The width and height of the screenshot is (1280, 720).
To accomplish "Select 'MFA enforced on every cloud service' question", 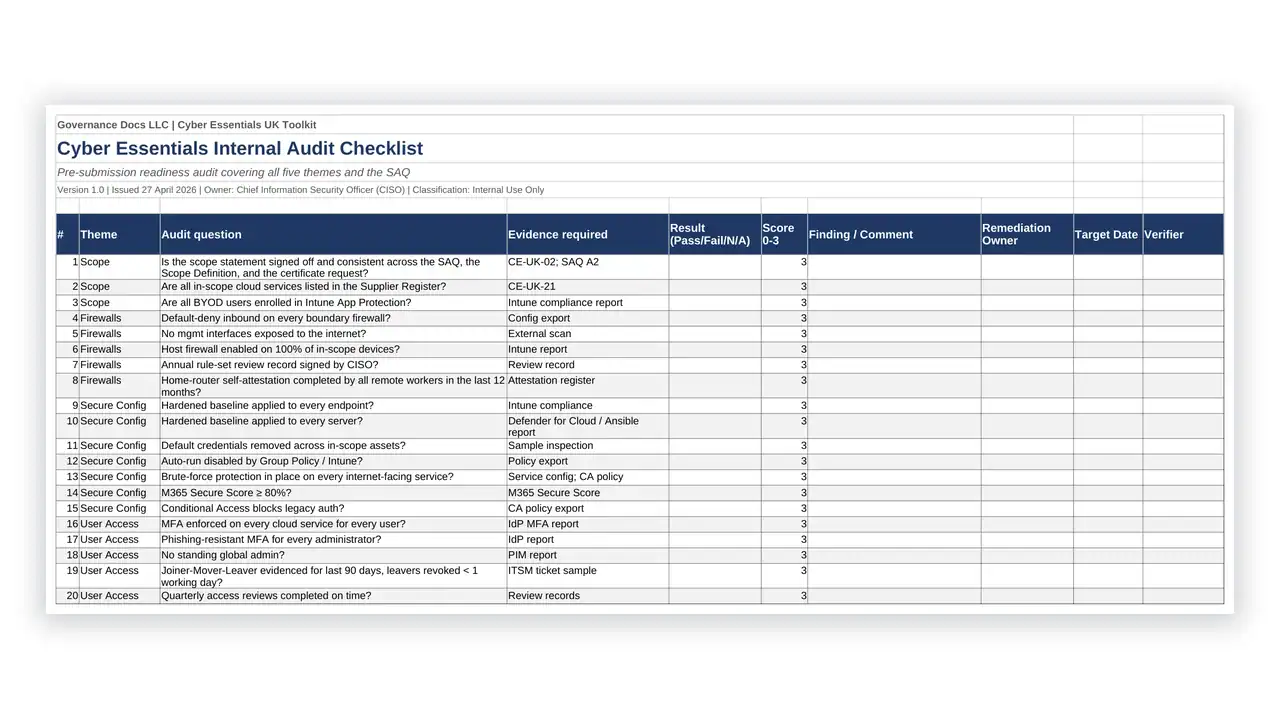I will point(333,524).
